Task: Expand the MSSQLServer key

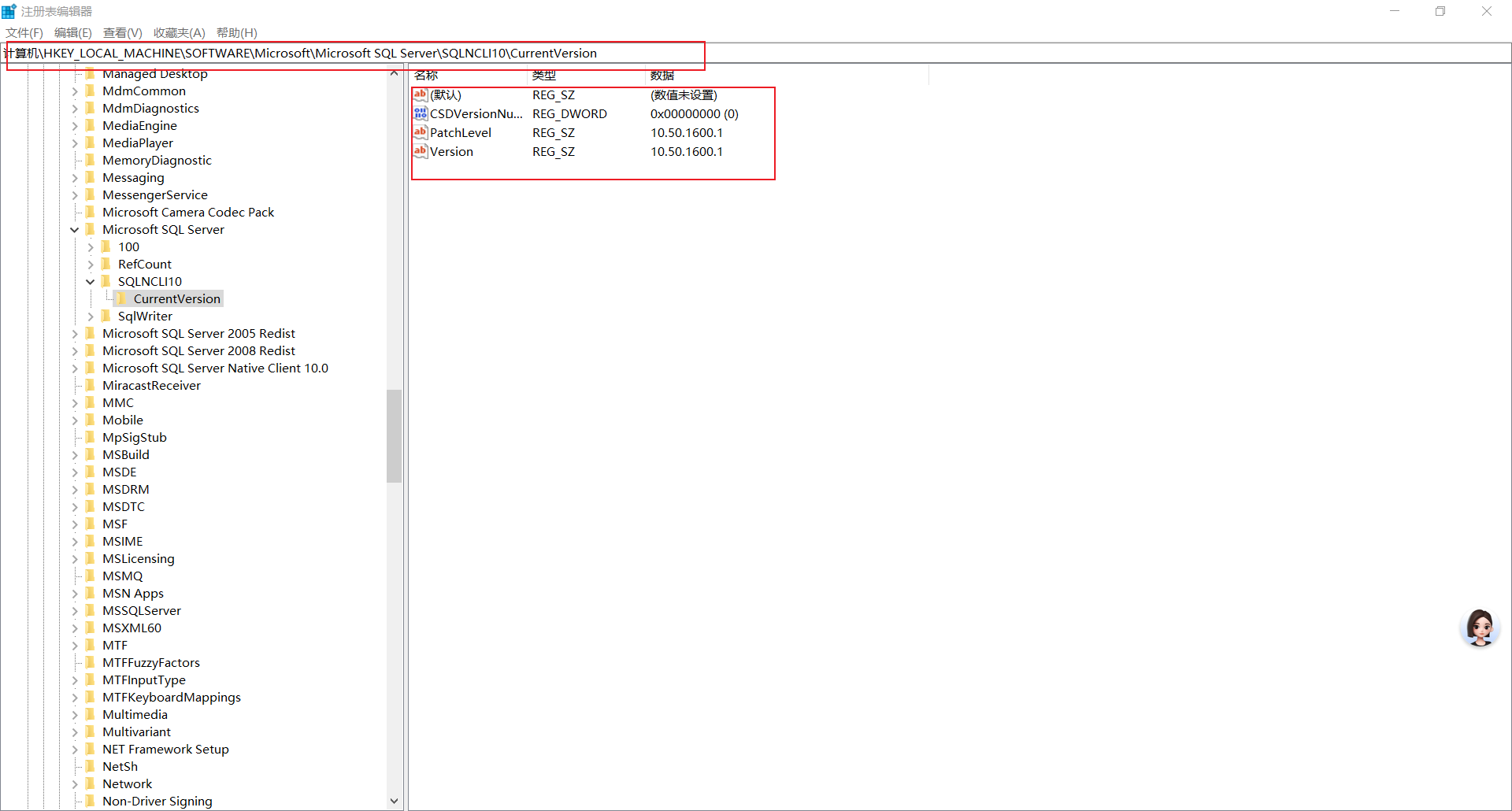Action: pos(75,611)
